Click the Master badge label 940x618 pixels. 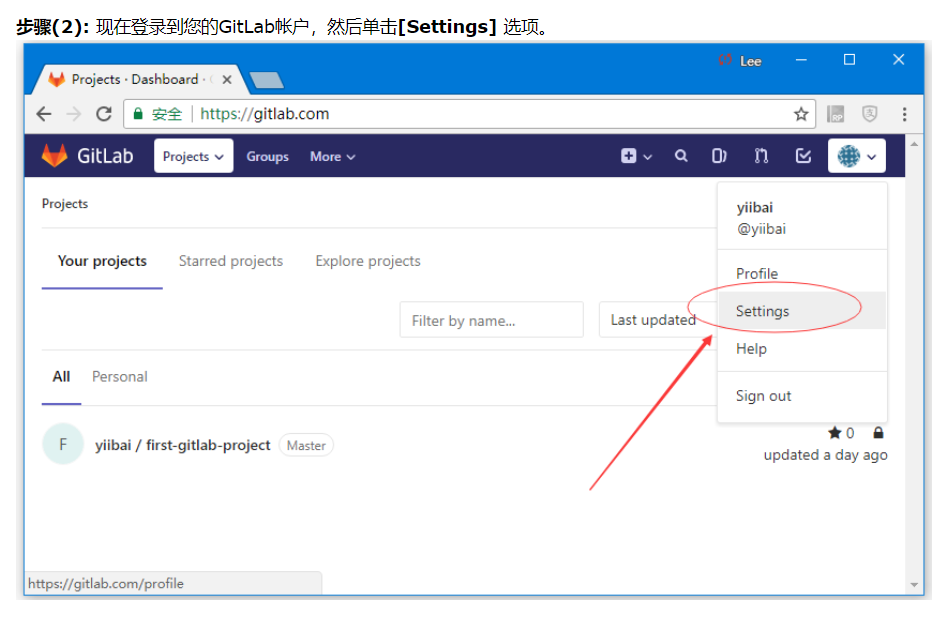pos(306,445)
